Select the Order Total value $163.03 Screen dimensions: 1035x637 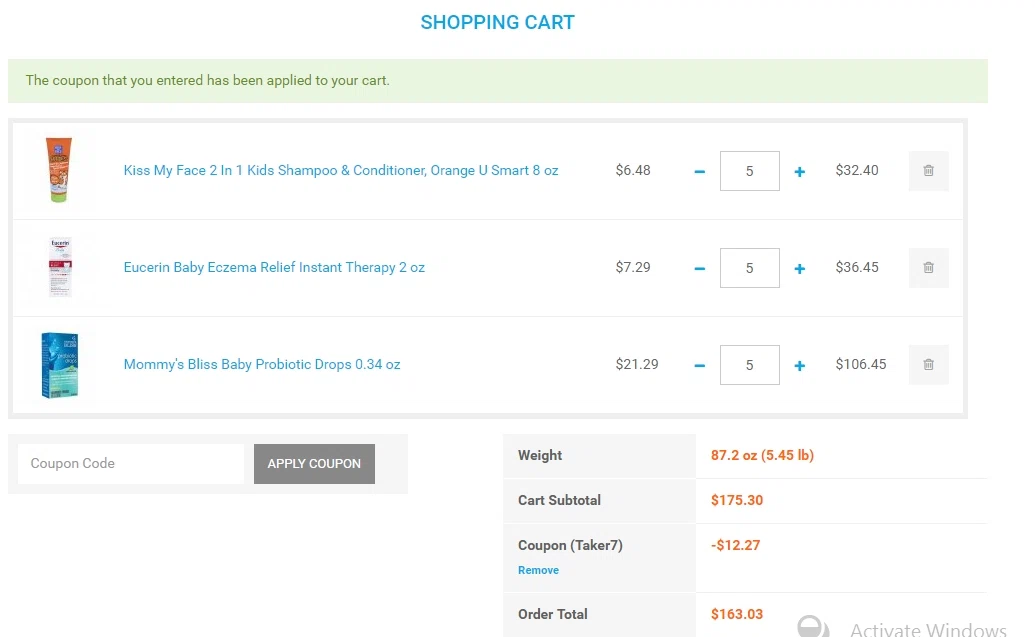737,615
